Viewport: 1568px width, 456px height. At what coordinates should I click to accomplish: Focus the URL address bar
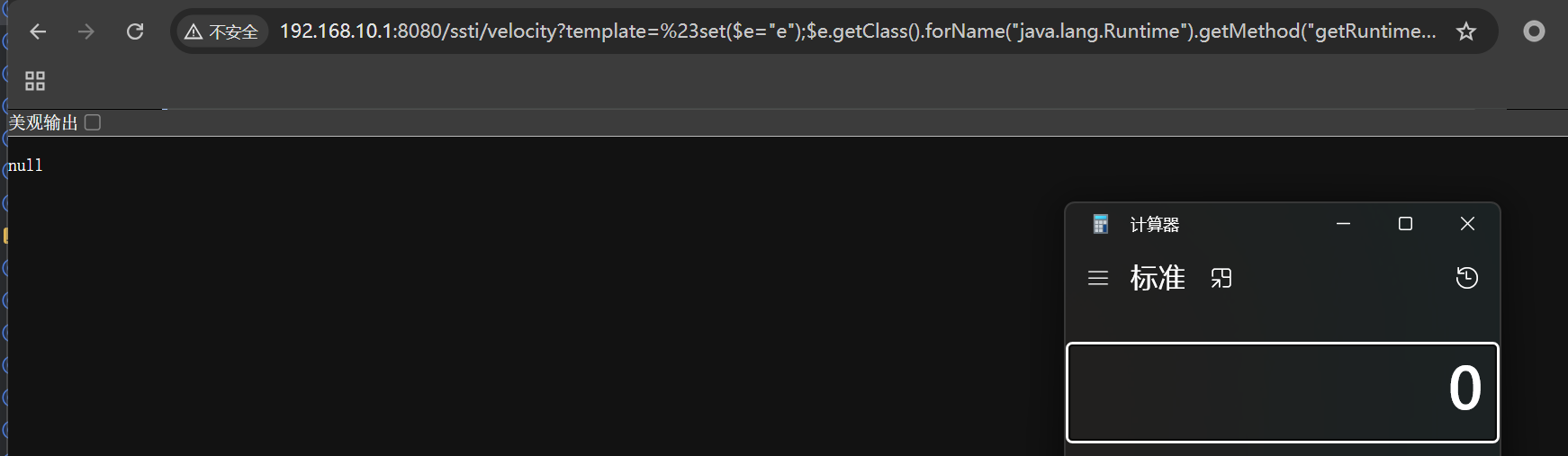(x=855, y=31)
